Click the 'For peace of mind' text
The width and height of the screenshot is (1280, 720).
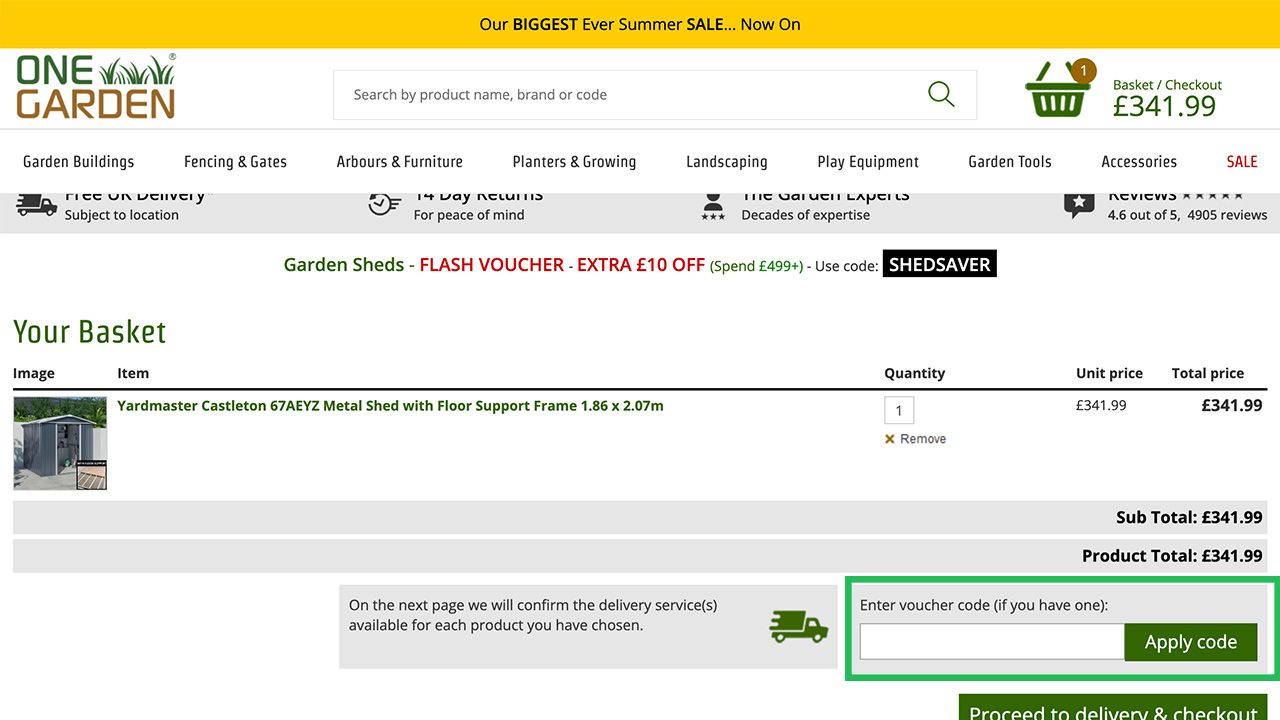point(469,215)
